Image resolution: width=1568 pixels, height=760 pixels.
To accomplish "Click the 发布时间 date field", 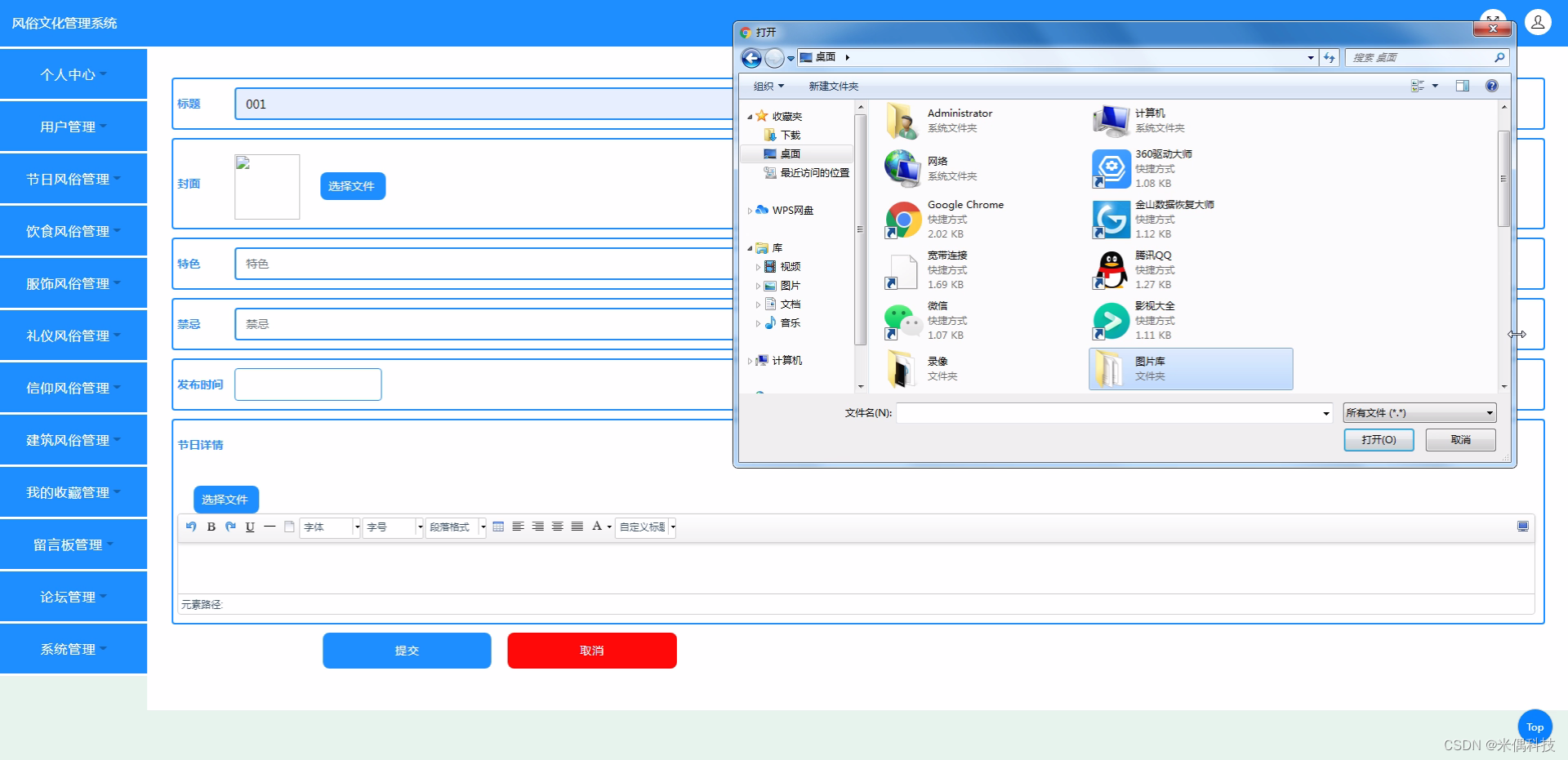I will [x=308, y=384].
